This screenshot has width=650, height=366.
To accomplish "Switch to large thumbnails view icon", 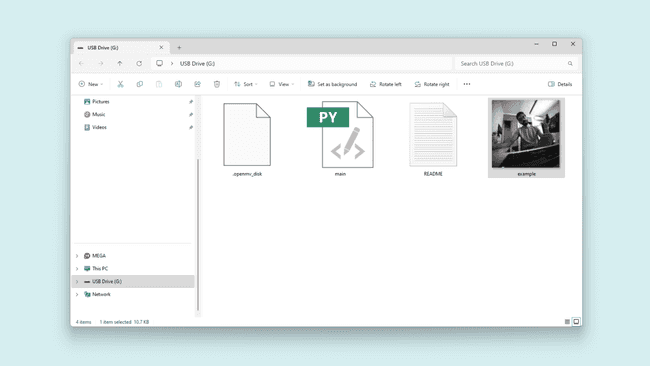I will point(576,322).
